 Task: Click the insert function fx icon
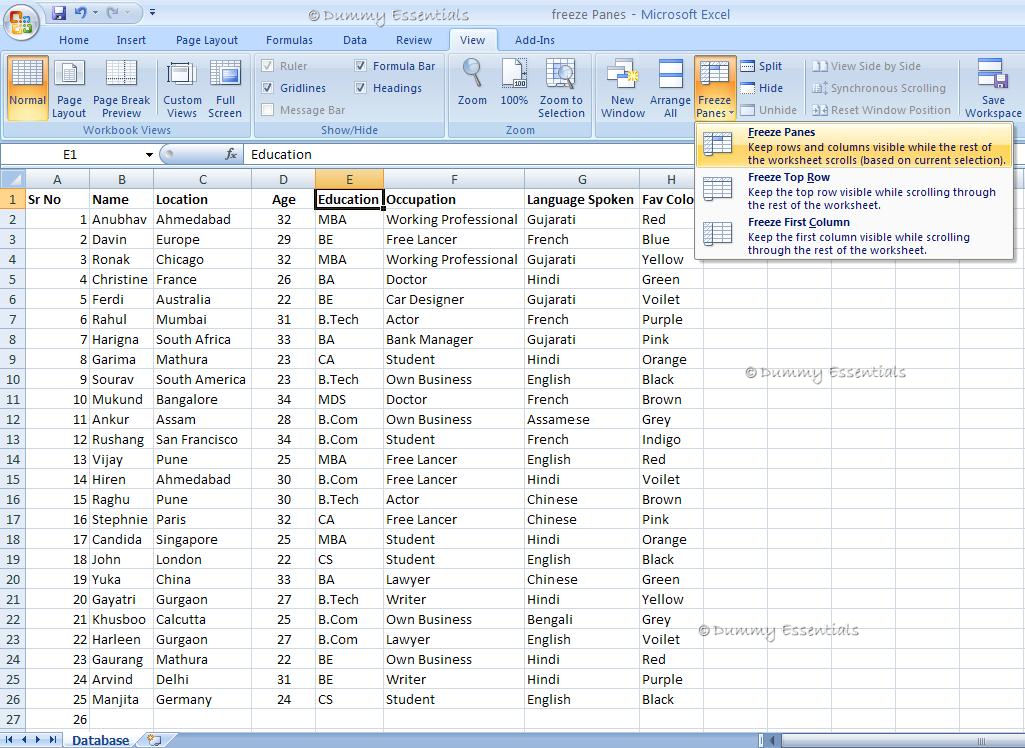[231, 154]
